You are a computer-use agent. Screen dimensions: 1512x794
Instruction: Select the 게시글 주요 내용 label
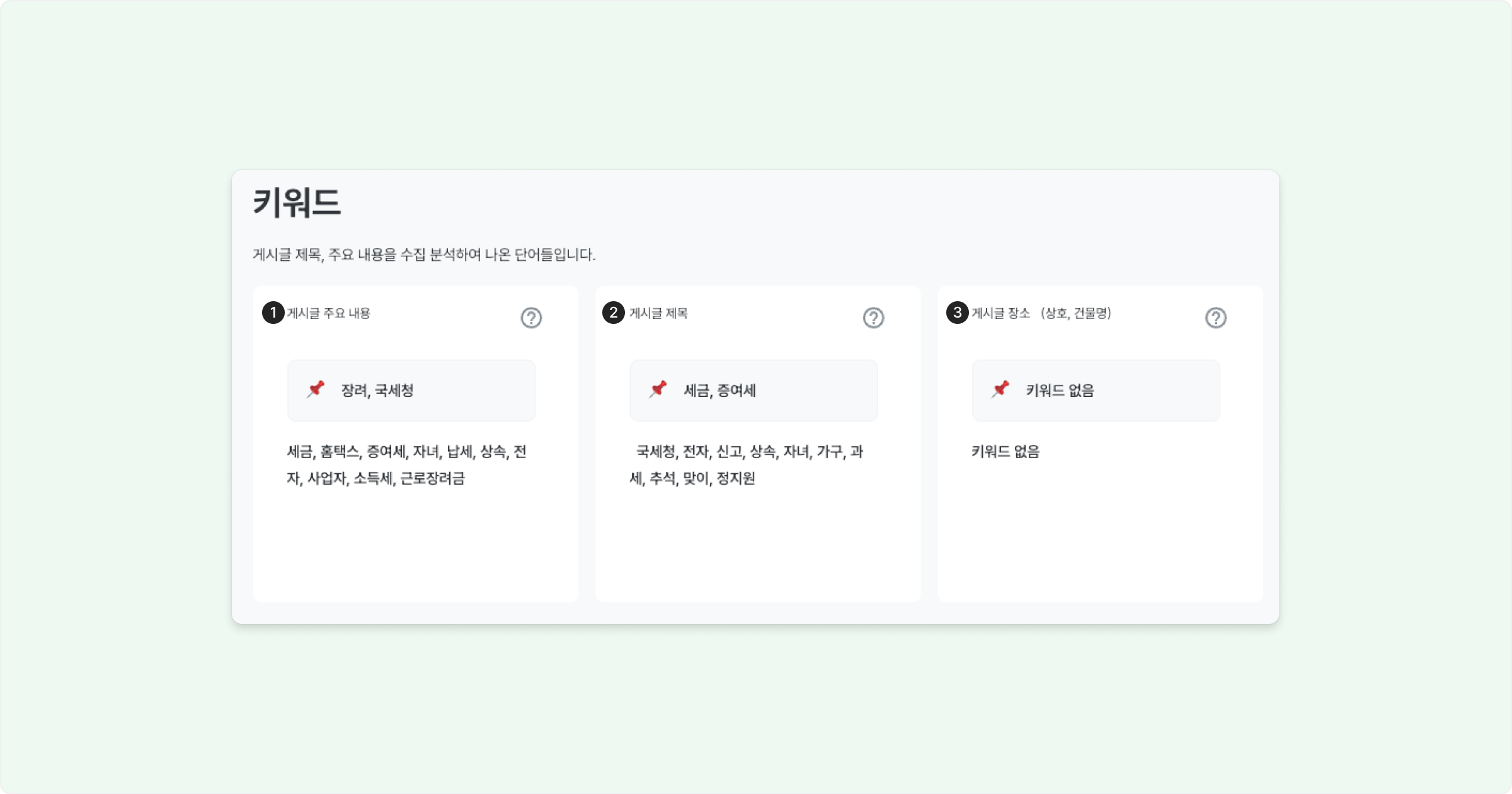(x=329, y=313)
